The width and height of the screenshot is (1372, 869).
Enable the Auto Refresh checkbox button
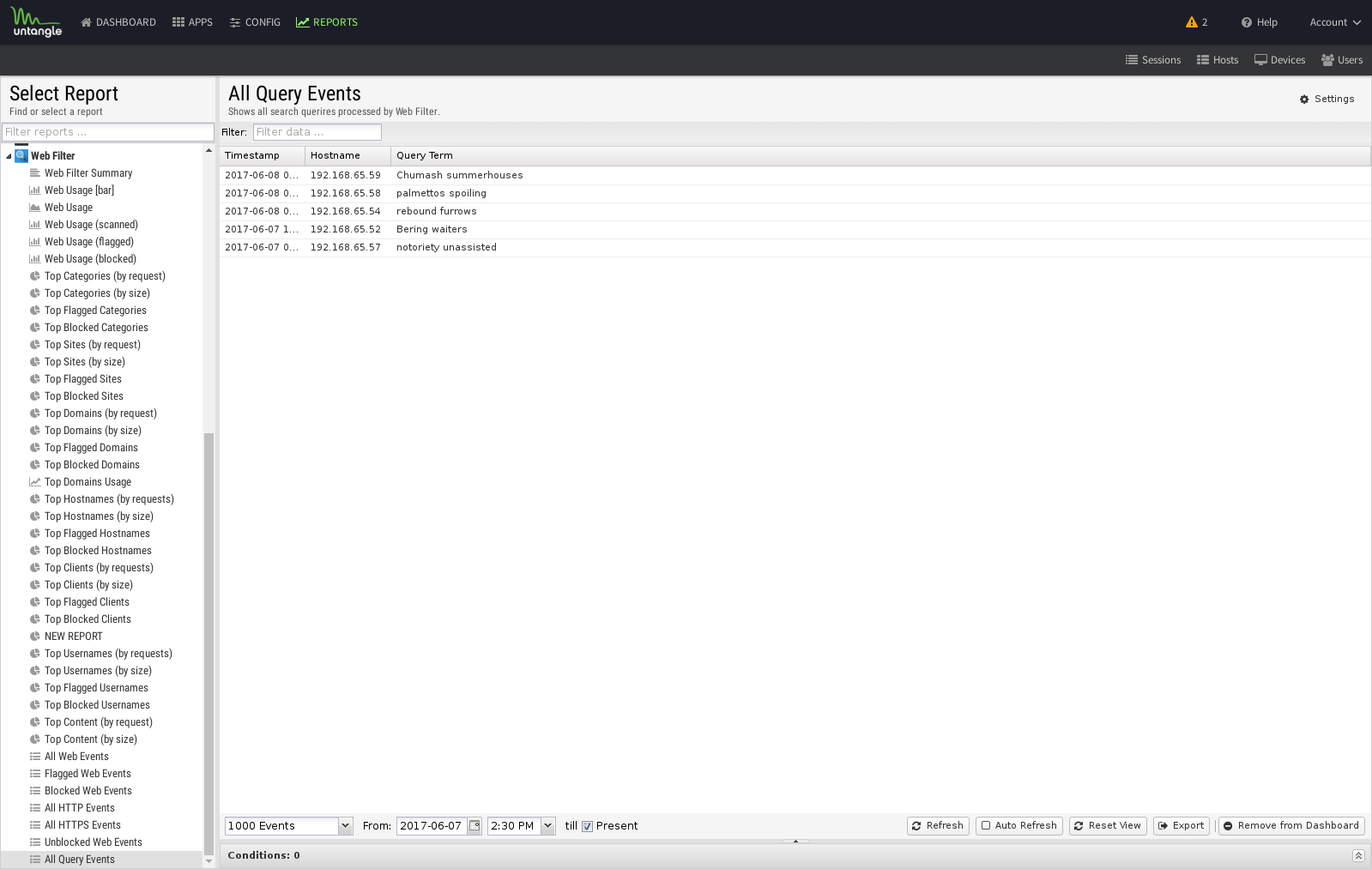[1018, 826]
